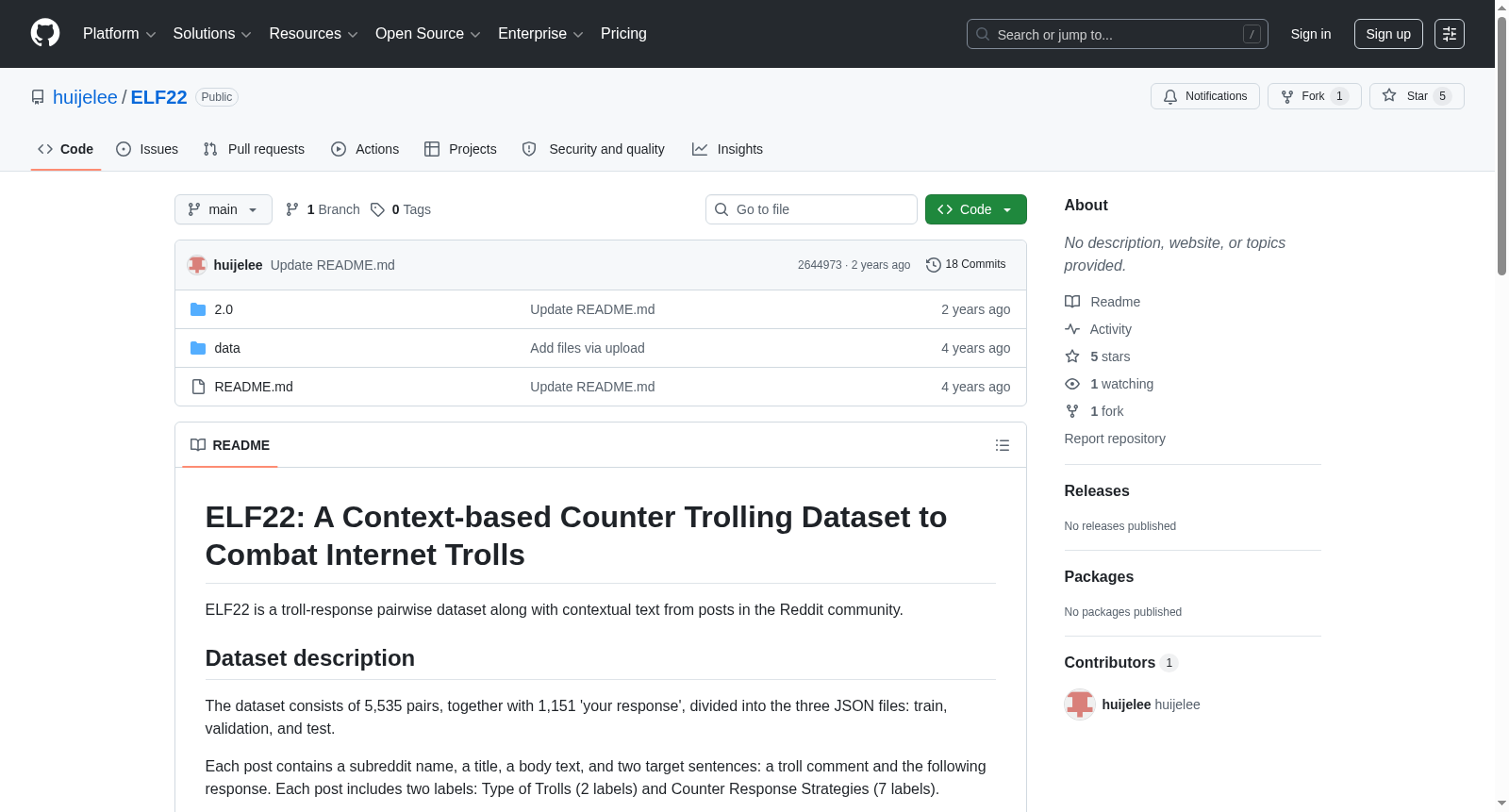The height and width of the screenshot is (812, 1509).
Task: Click the fork icon beside 1 fork
Action: coord(1072,411)
